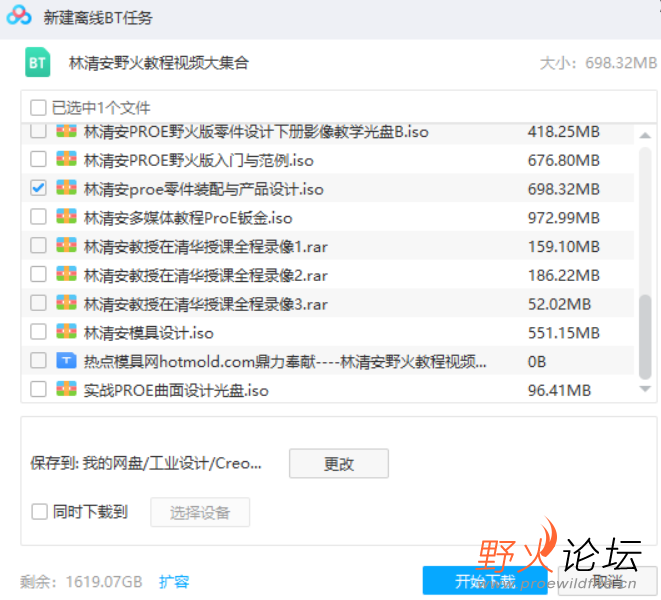
Task: Select file name 林清安PROE野火版入门与范例.iso
Action: 199,160
